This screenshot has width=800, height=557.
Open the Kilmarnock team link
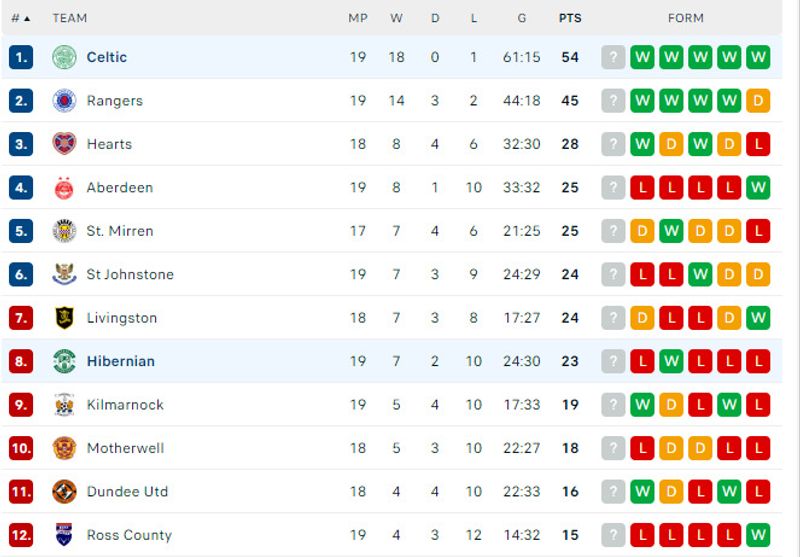[x=125, y=405]
